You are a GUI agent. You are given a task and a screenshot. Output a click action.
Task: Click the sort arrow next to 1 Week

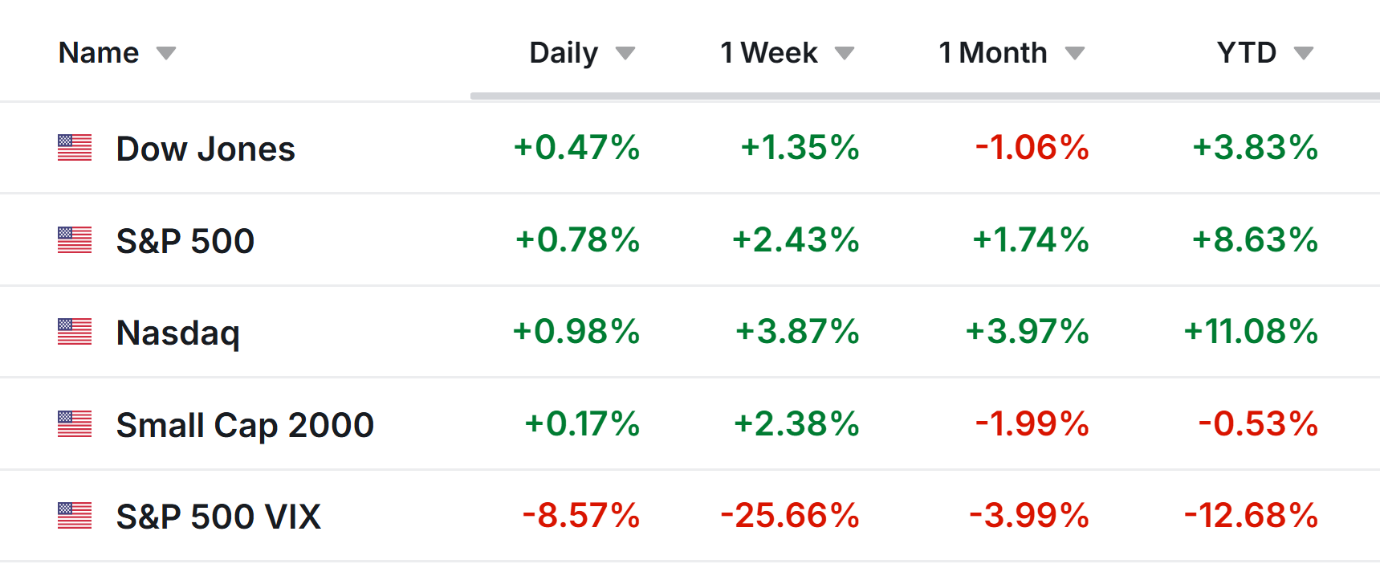coord(845,53)
